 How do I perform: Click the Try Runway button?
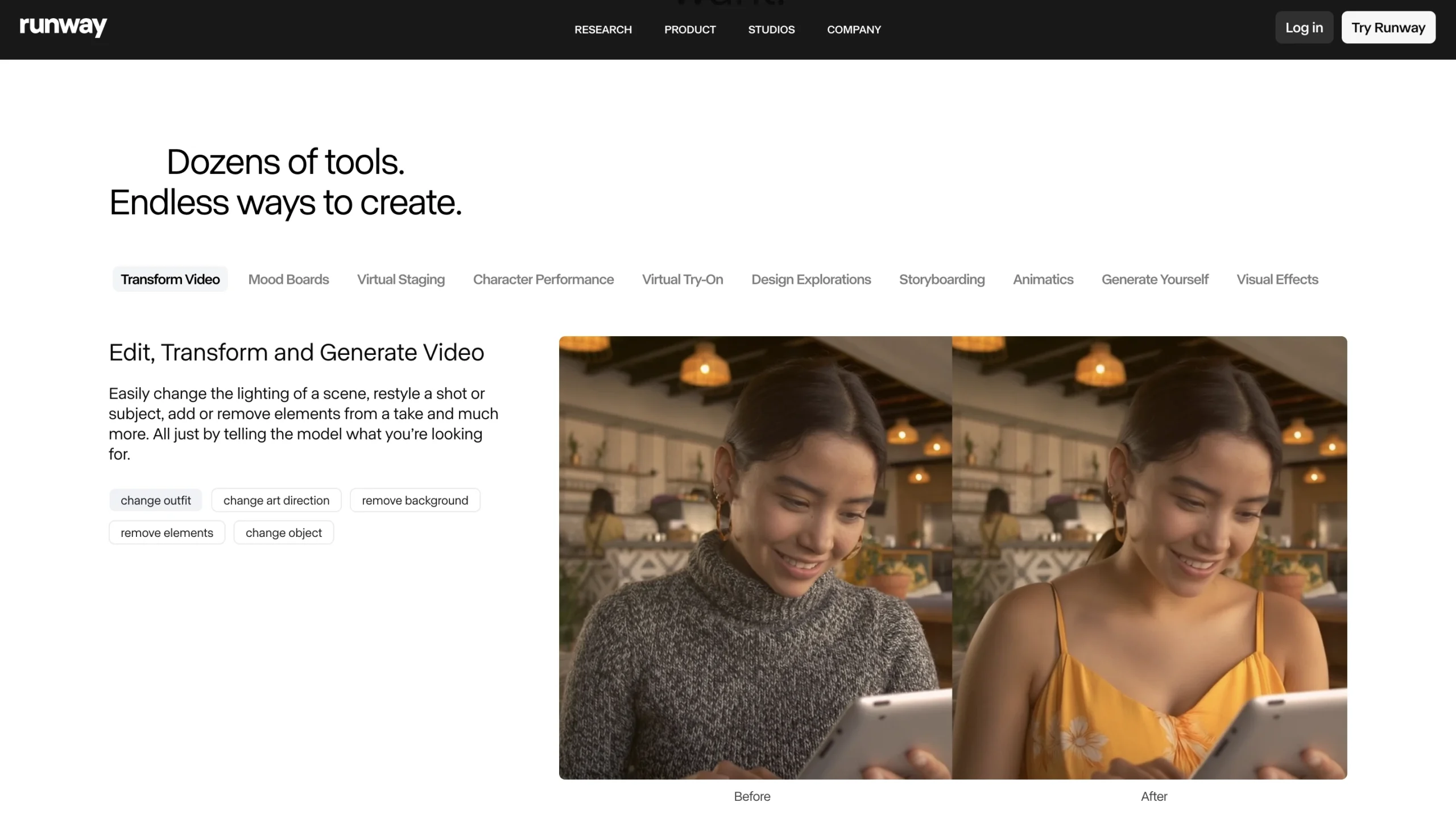[1388, 27]
